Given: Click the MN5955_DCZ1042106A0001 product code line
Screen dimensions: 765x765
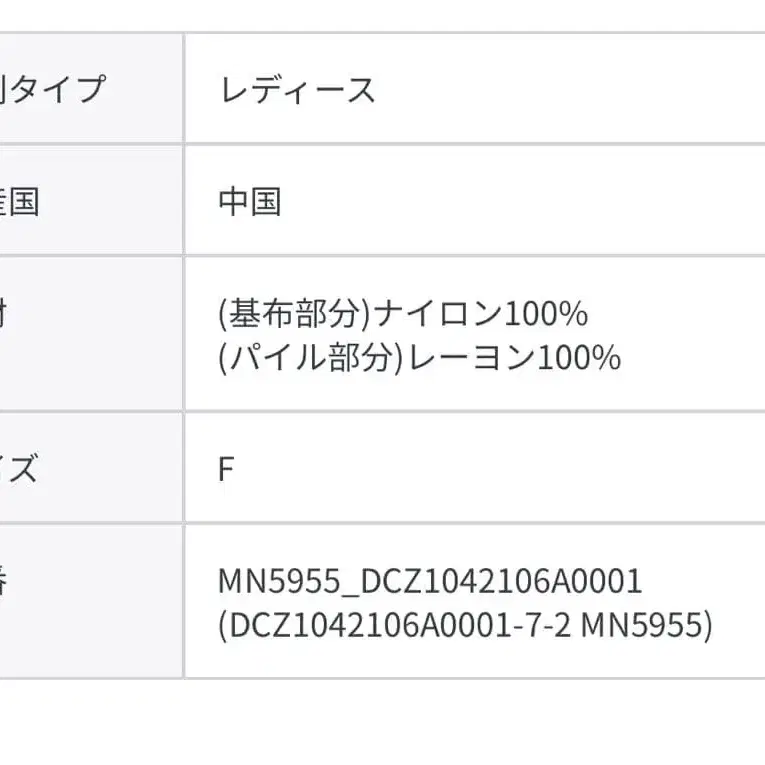Looking at the screenshot, I should [430, 581].
